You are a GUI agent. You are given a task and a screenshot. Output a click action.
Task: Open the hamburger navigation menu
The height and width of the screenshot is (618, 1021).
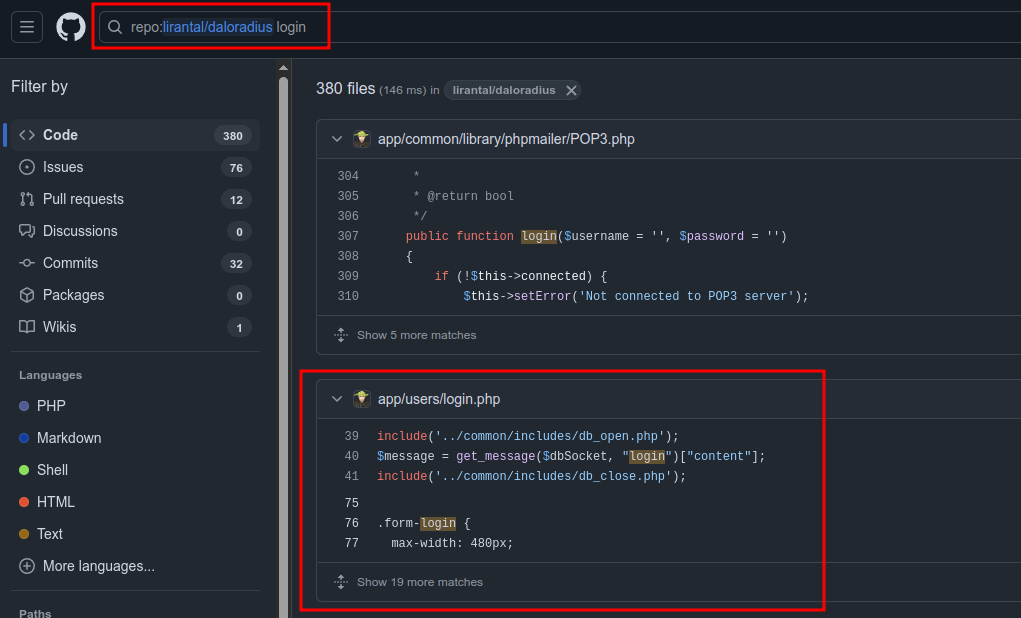pos(27,27)
